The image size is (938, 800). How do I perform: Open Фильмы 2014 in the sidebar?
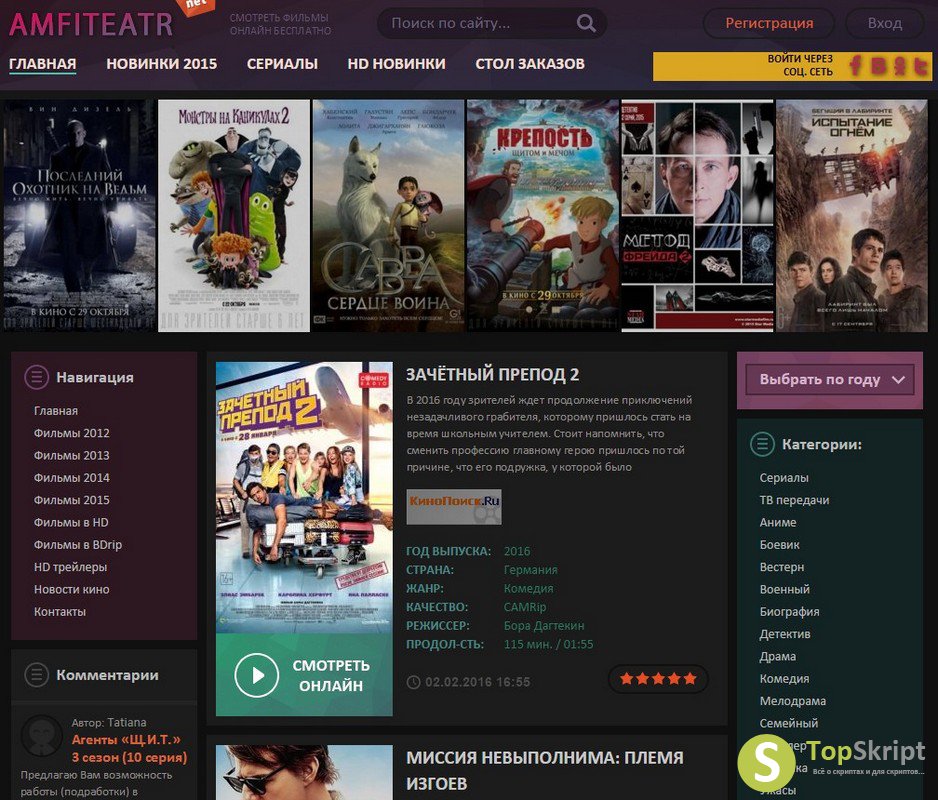pos(72,477)
